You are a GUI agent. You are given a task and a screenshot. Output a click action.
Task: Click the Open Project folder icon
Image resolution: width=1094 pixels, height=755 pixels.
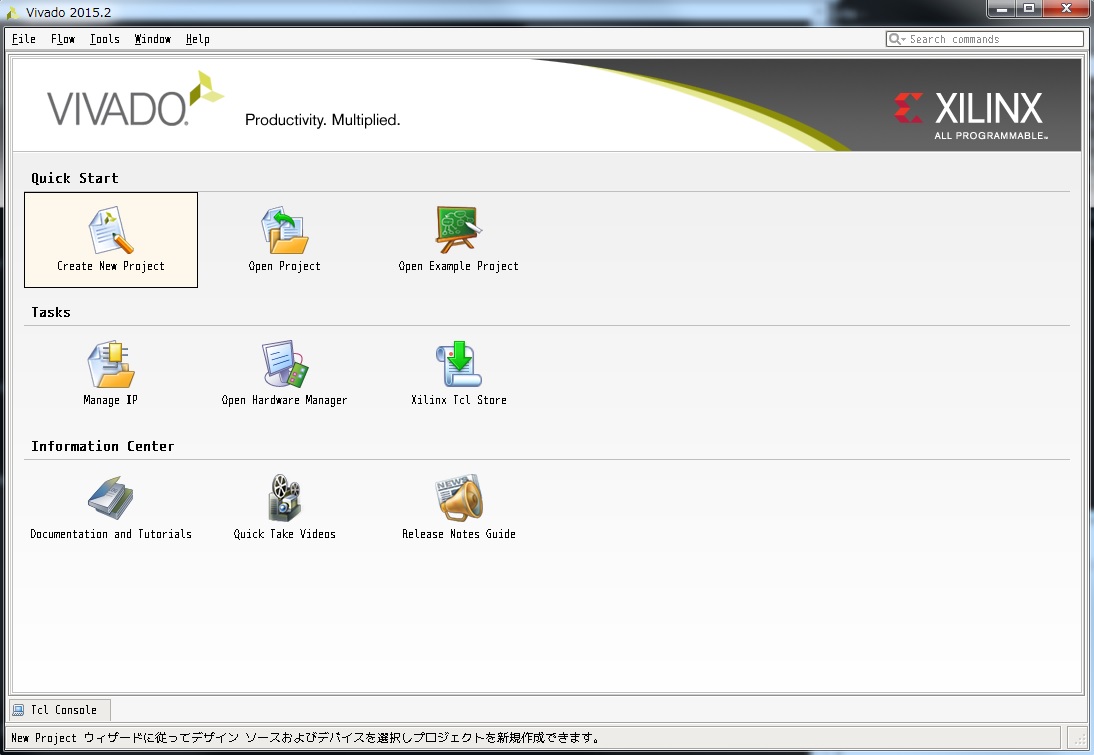click(x=285, y=230)
